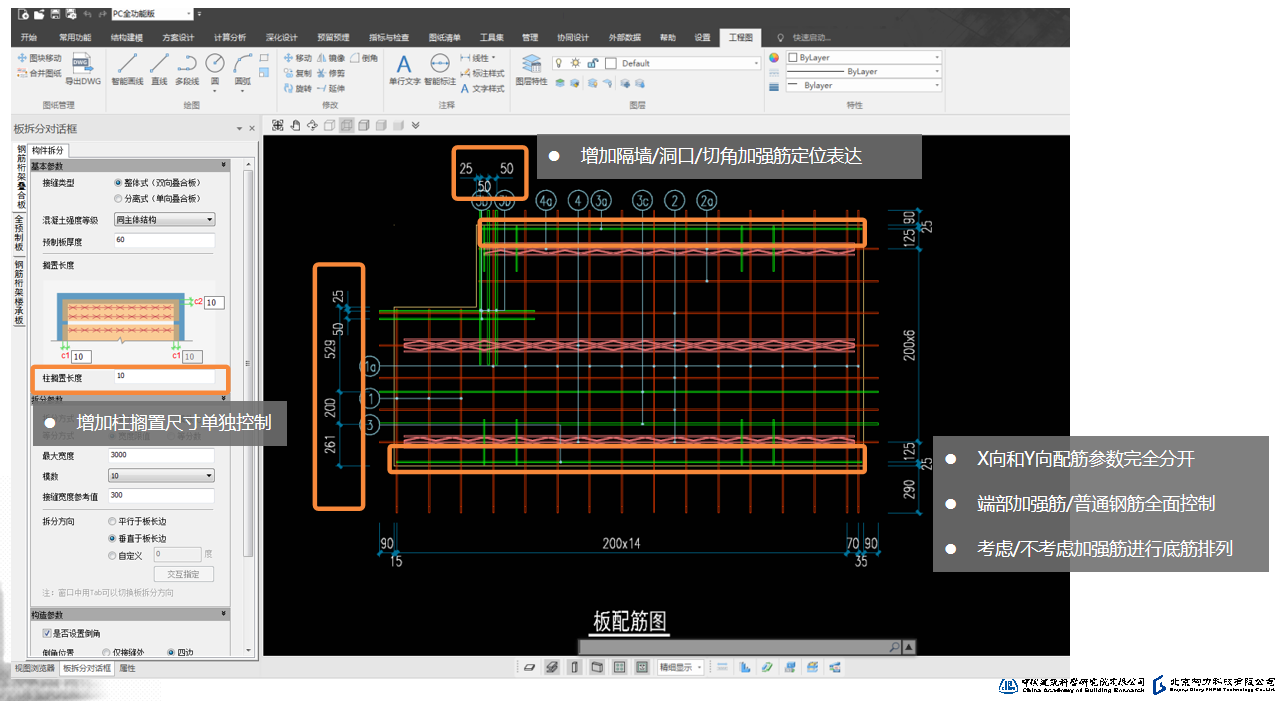The width and height of the screenshot is (1284, 701).
Task: Choose the 单行文字 single-line text tool
Action: coord(404,69)
